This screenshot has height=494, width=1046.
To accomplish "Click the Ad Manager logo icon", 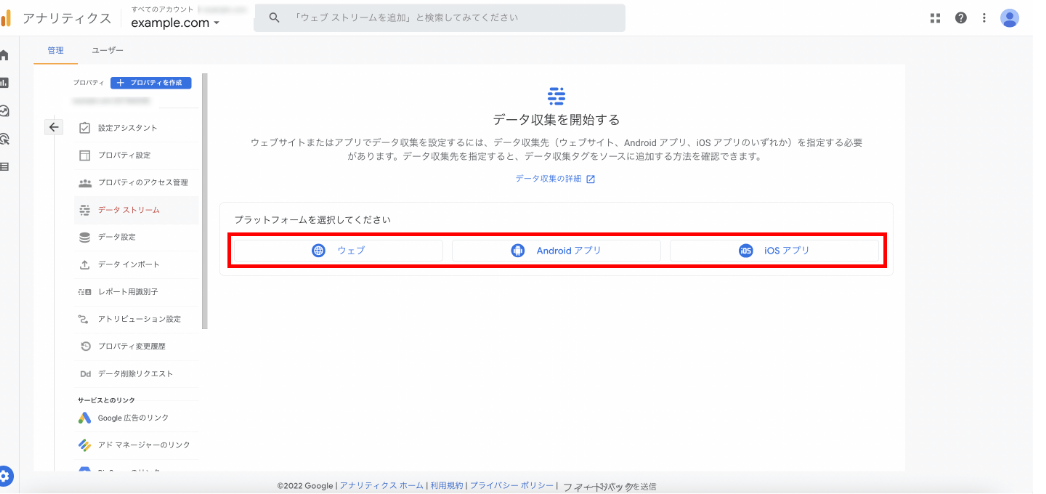I will (85, 445).
